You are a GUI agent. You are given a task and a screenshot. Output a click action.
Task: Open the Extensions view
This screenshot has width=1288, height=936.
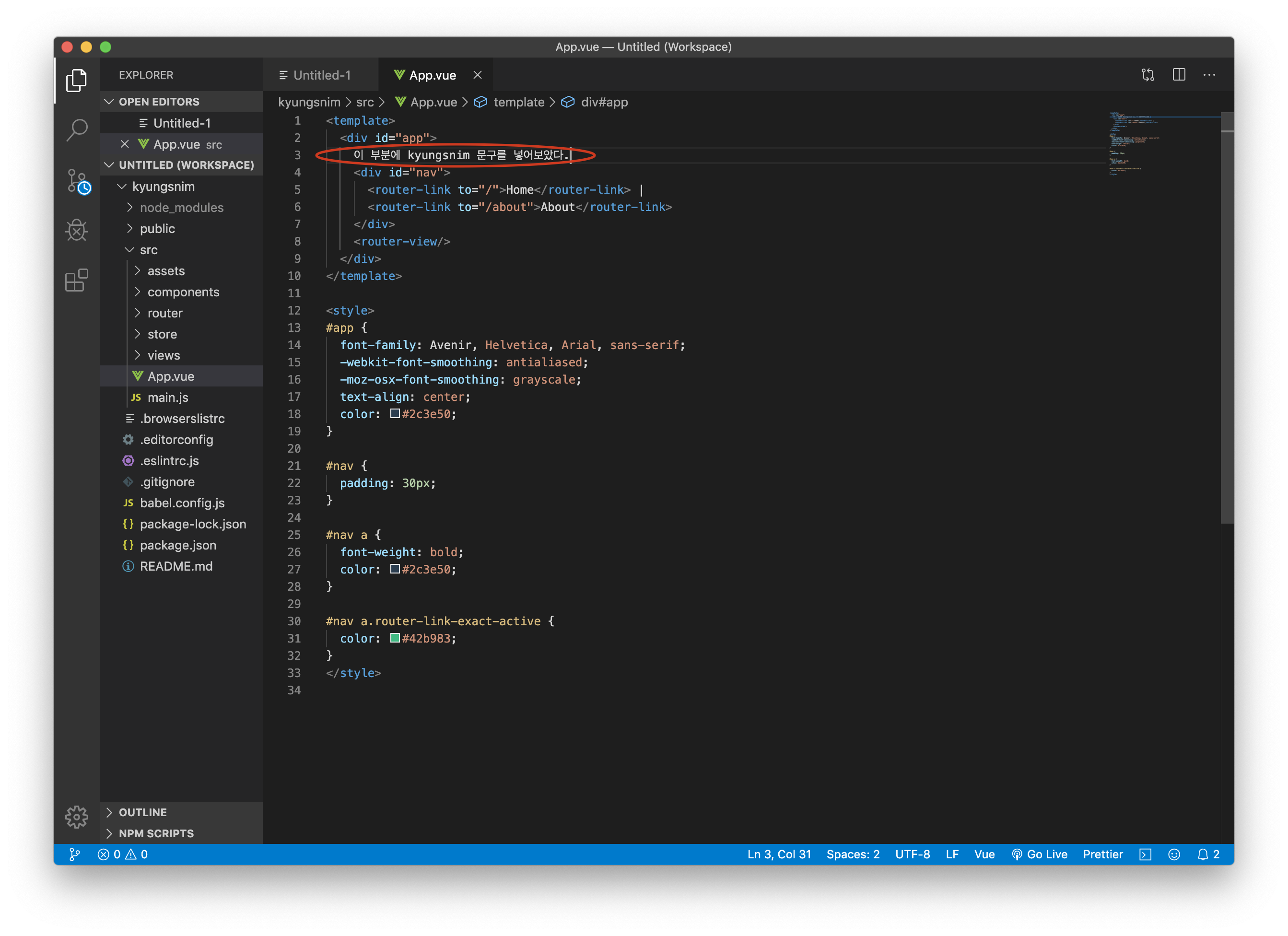coord(77,280)
